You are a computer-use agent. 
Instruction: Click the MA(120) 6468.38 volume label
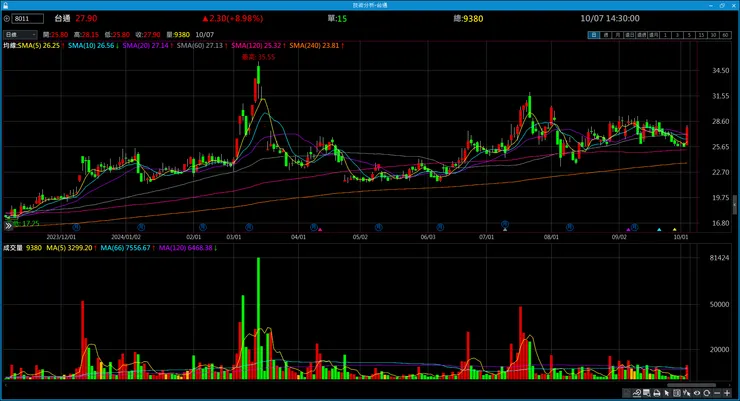coord(185,248)
